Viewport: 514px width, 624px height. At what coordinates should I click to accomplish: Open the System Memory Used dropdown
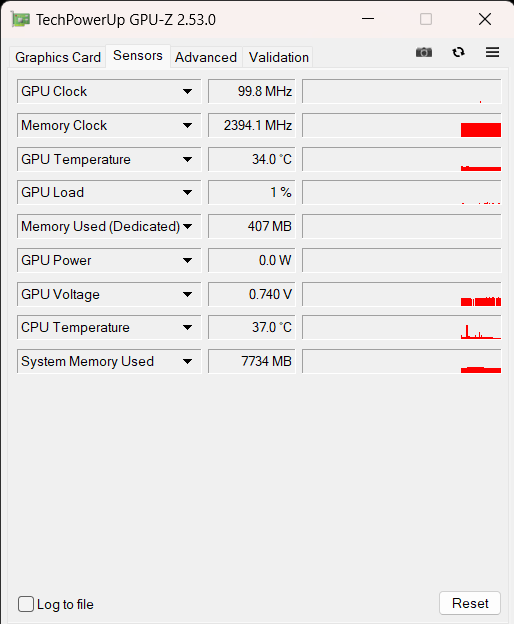point(187,362)
